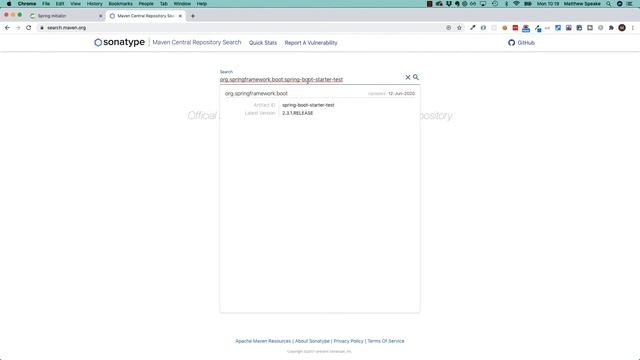Screen dimensions: 640x360
Task: Open a new browser tab
Action: pos(193,16)
